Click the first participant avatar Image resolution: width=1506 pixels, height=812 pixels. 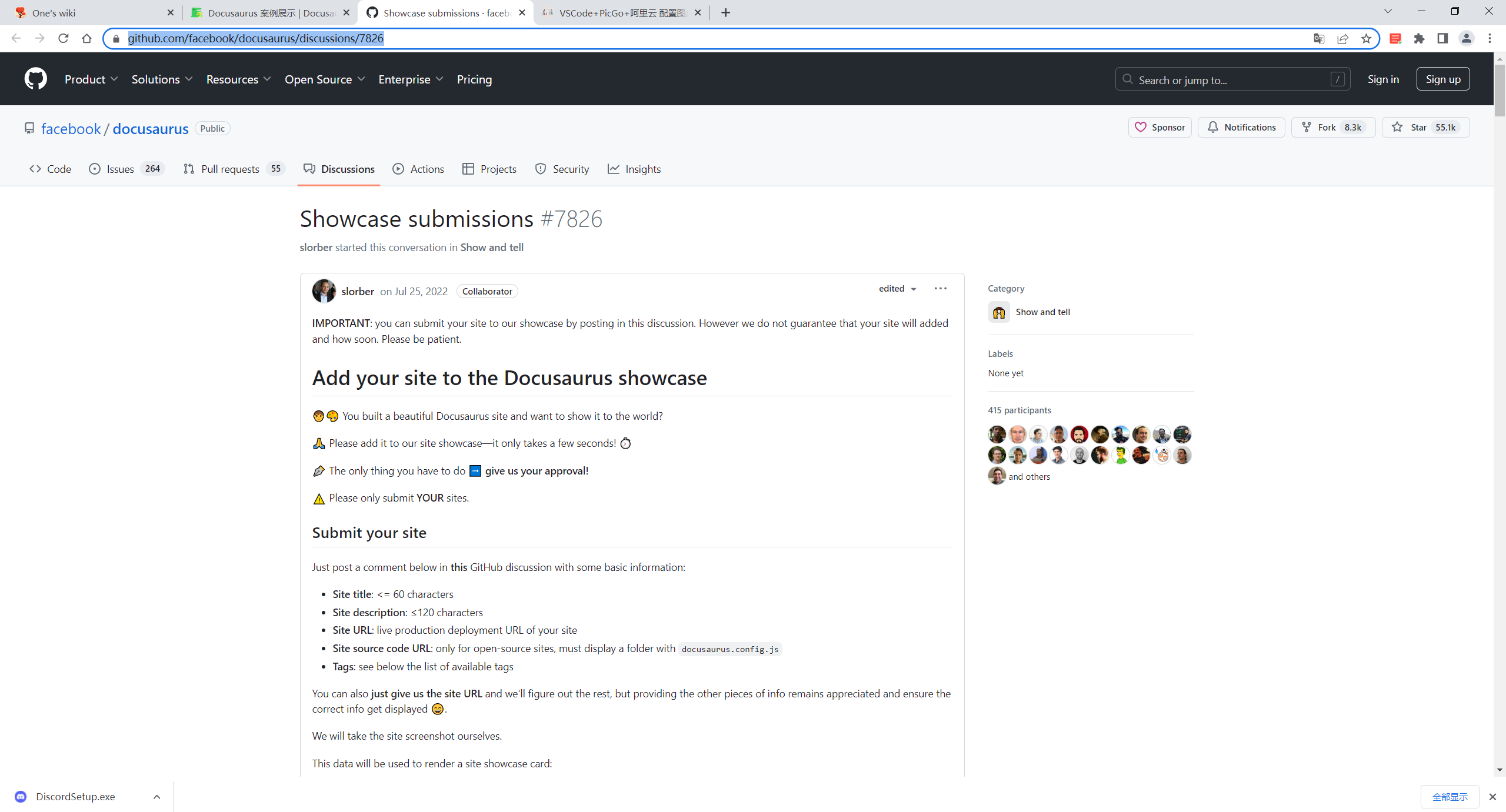997,435
